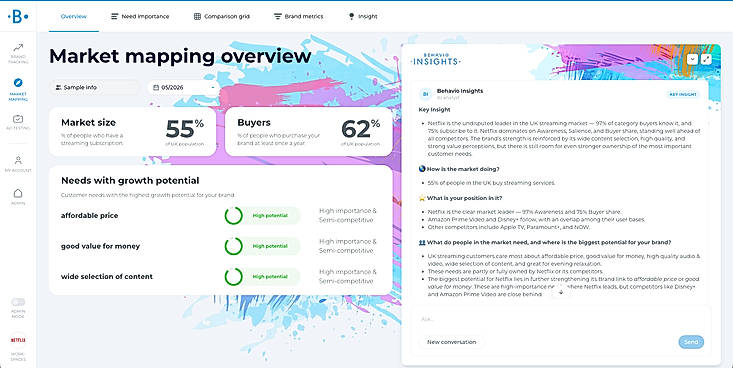733x368 pixels.
Task: Open Ad Testing in the sidebar
Action: (x=18, y=122)
